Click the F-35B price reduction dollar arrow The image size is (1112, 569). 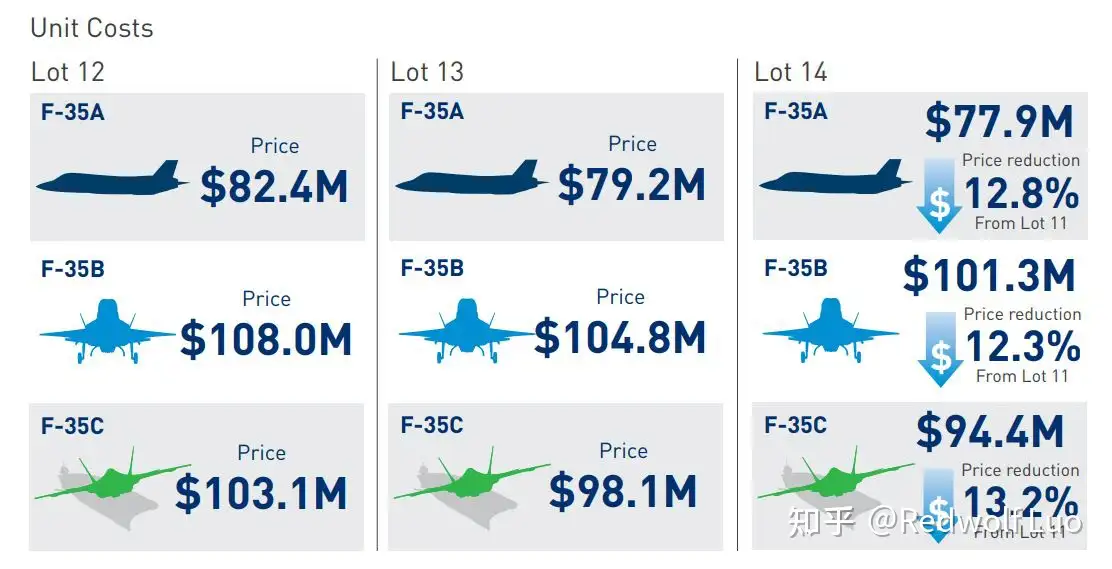click(940, 349)
